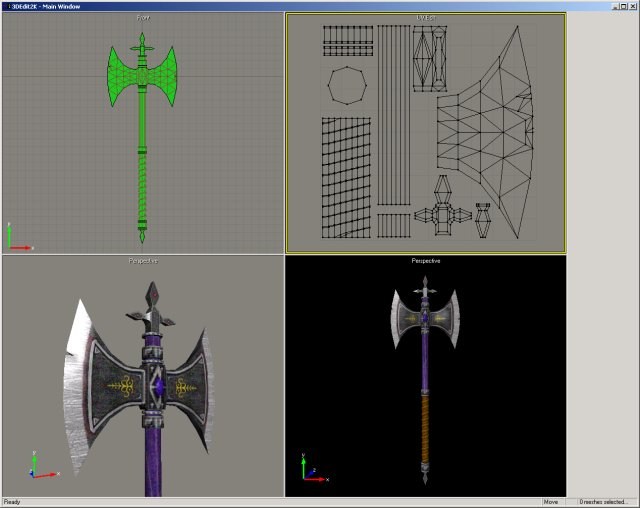Select the tall vertical-lines UV island
The image size is (640, 508).
[393, 115]
